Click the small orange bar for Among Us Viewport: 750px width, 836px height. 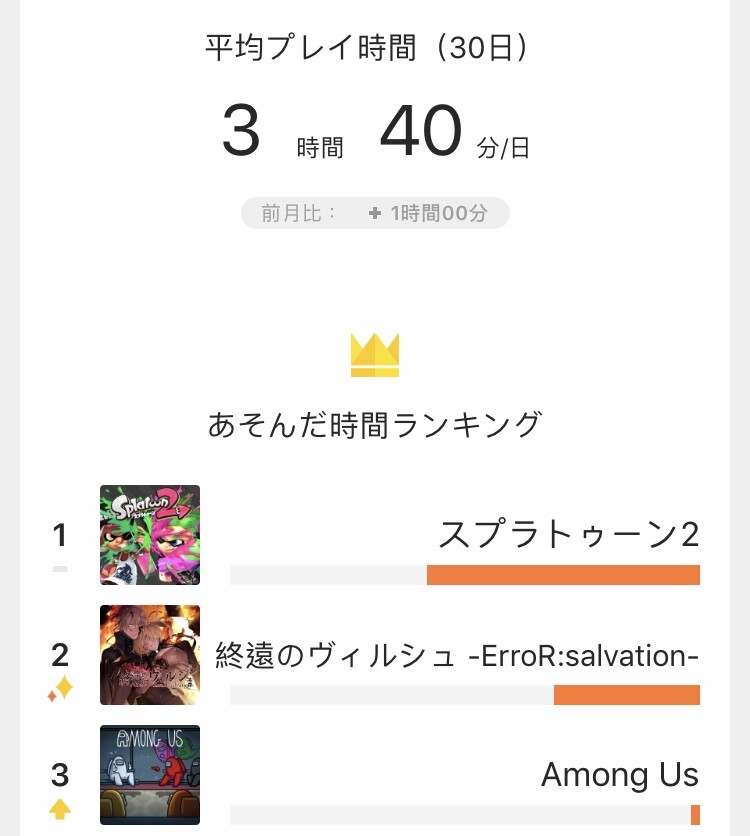[x=695, y=815]
